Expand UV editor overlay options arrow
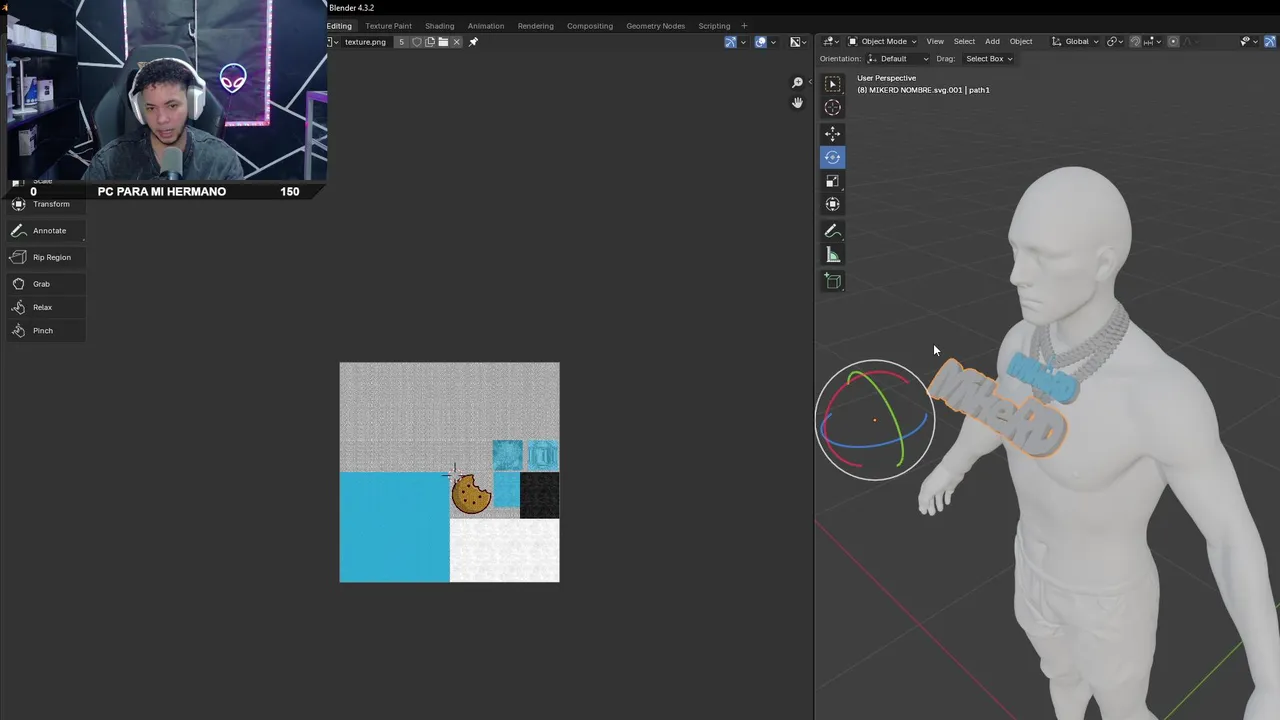 coord(774,42)
